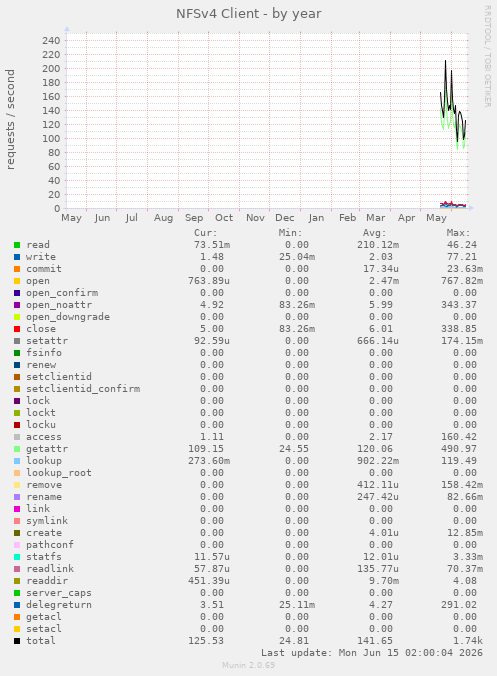
Task: Click the open_confirm legend label
Action: [62, 293]
